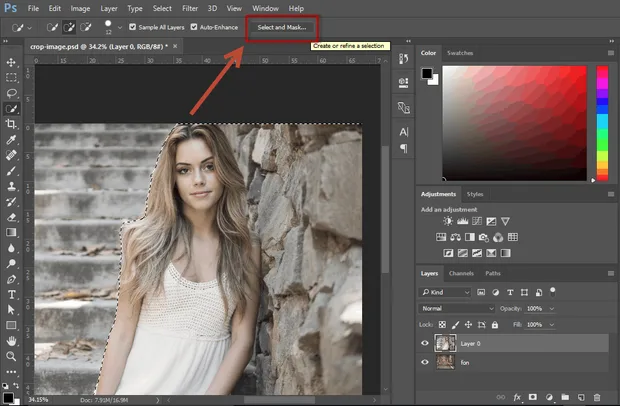
Task: Toggle lock all padlock
Action: [x=495, y=325]
